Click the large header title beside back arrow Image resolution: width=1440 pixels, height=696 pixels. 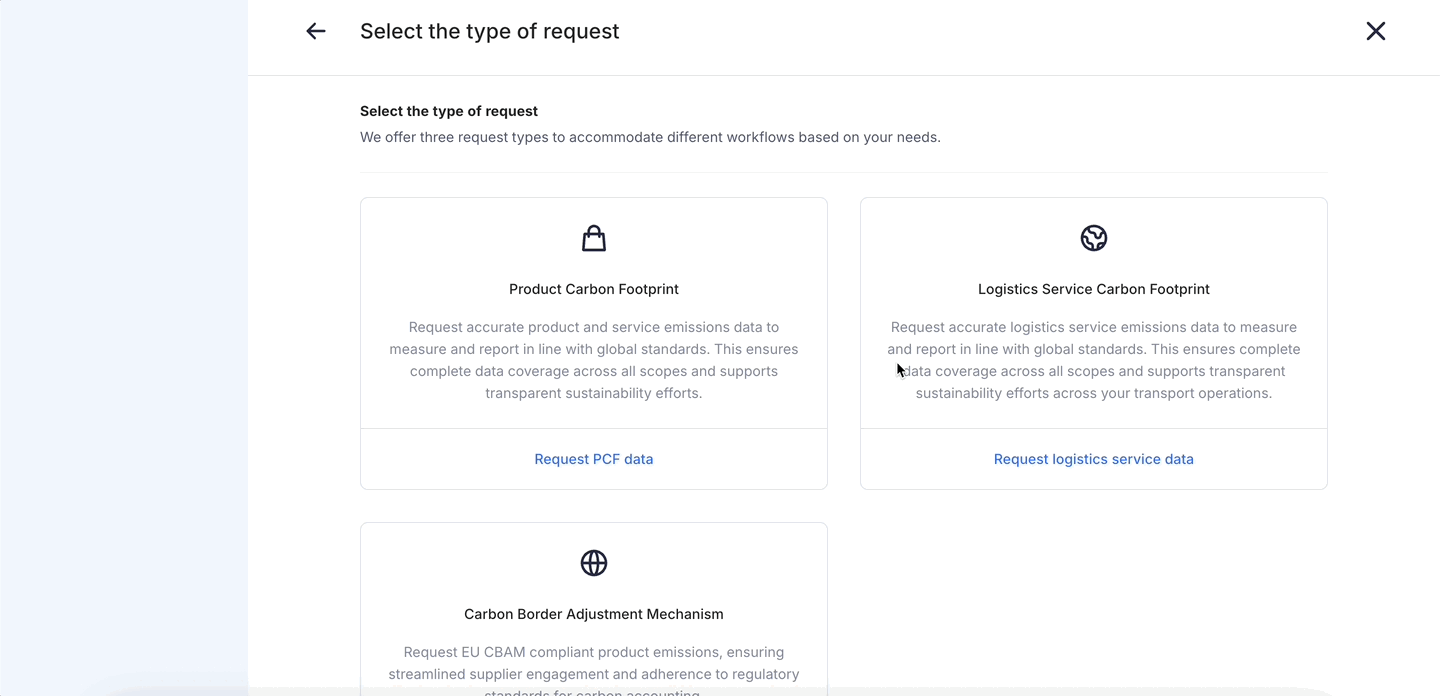click(490, 31)
